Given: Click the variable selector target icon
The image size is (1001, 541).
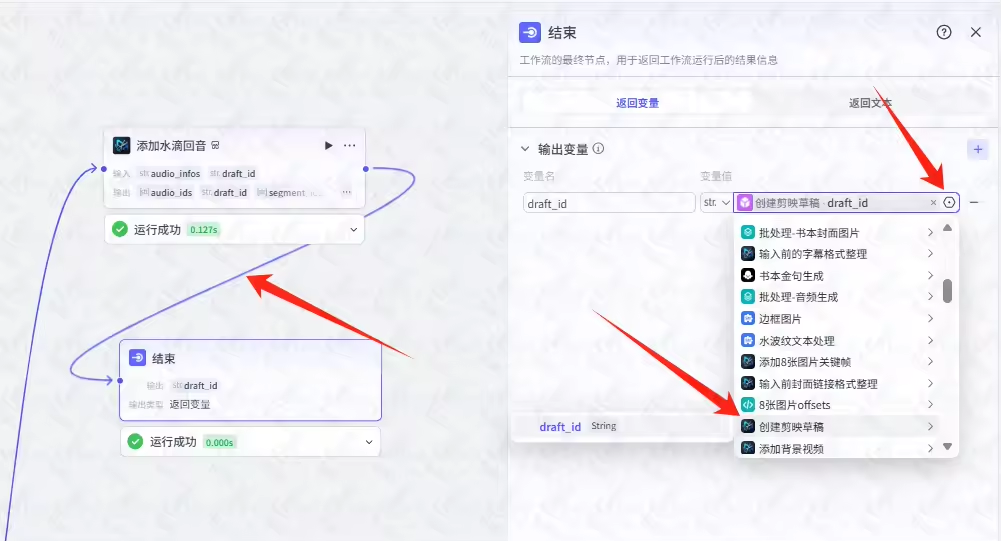Looking at the screenshot, I should point(949,203).
